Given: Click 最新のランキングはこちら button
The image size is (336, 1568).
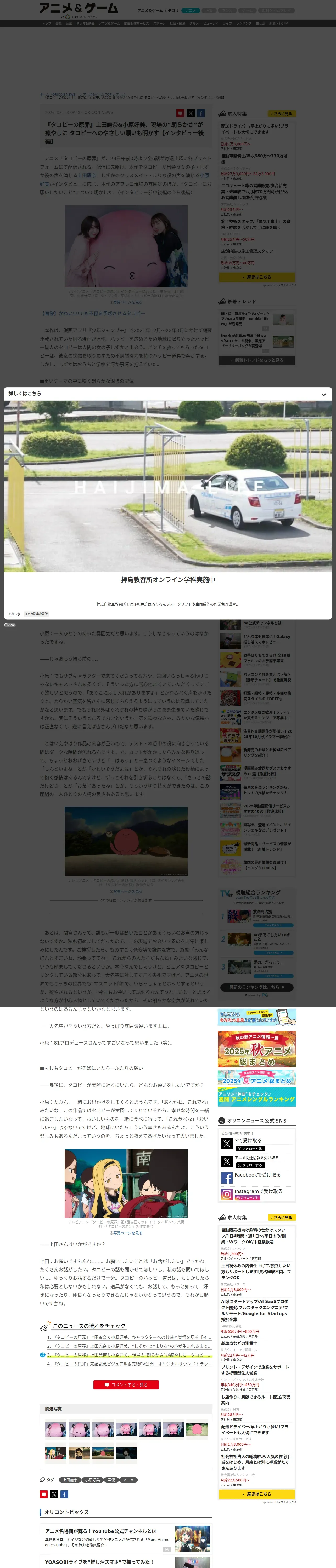Looking at the screenshot, I should click(257, 987).
